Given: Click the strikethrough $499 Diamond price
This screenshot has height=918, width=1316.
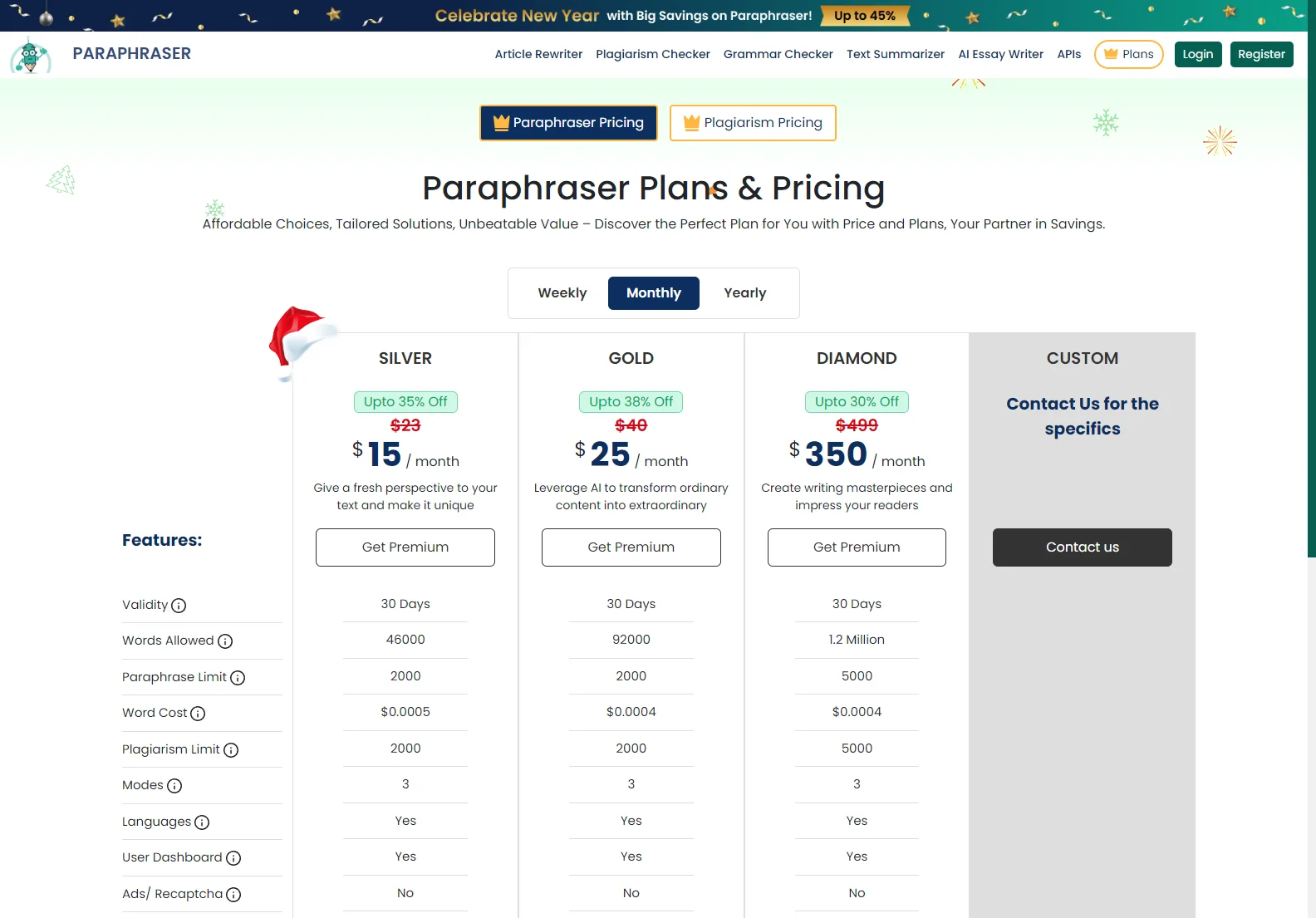Looking at the screenshot, I should tap(857, 425).
